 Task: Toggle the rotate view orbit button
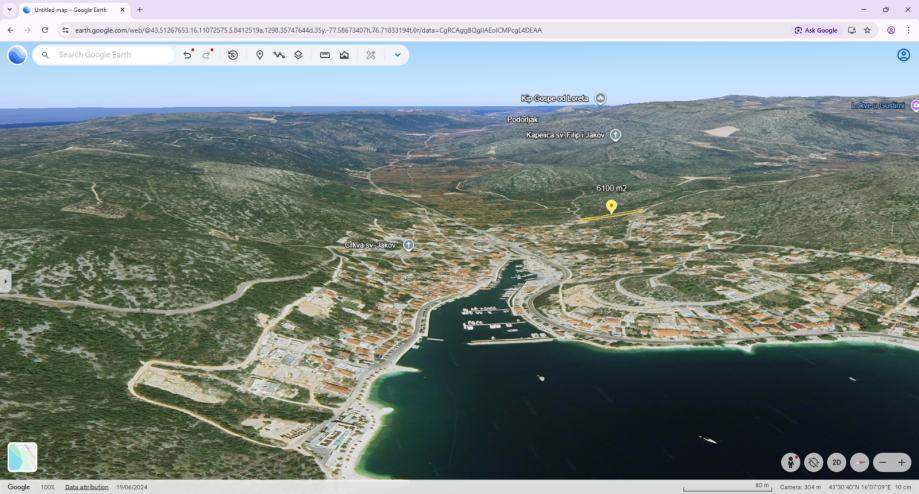tap(814, 462)
